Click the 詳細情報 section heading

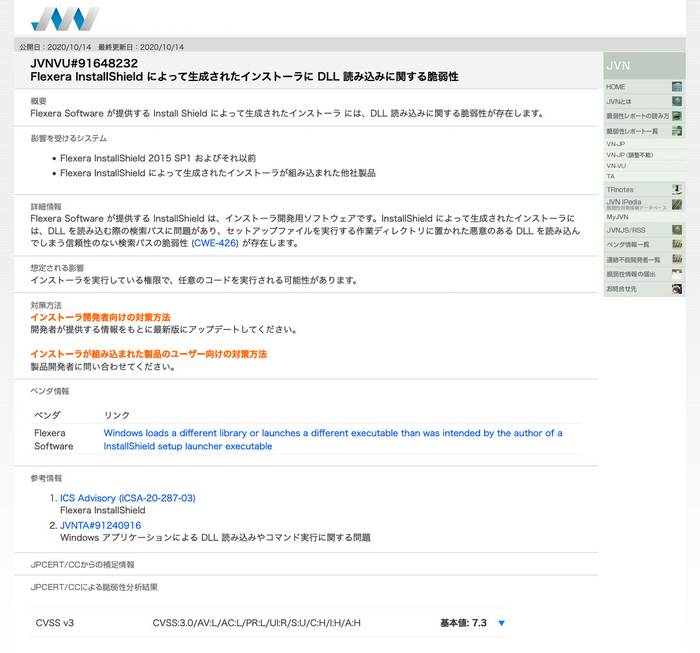pos(46,207)
